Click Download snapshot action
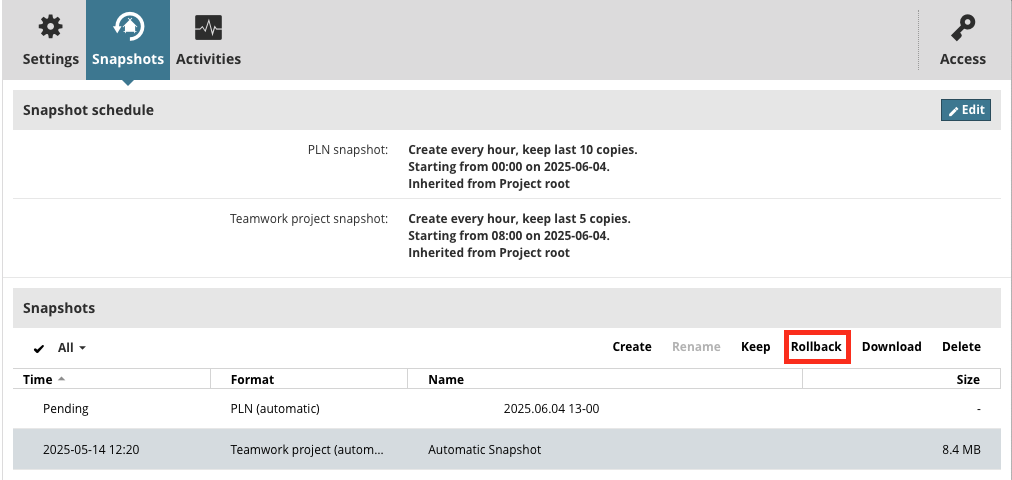This screenshot has height=480, width=1012. click(x=891, y=347)
